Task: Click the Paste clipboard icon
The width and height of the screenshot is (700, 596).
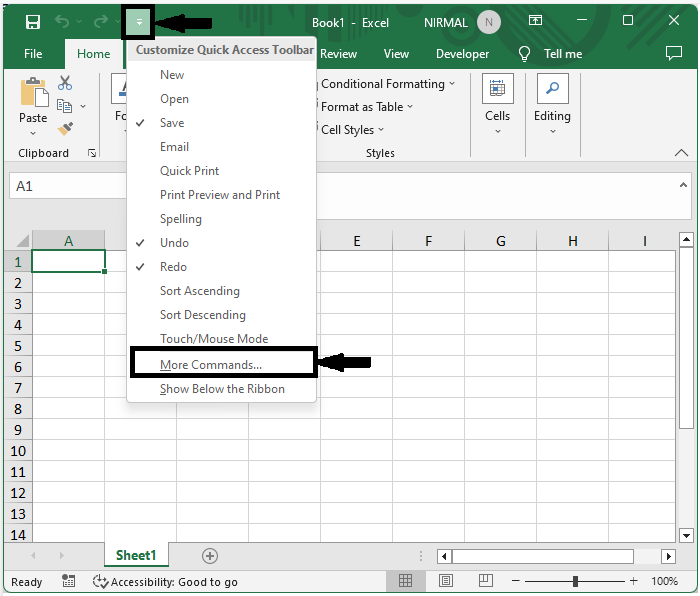Action: click(33, 92)
